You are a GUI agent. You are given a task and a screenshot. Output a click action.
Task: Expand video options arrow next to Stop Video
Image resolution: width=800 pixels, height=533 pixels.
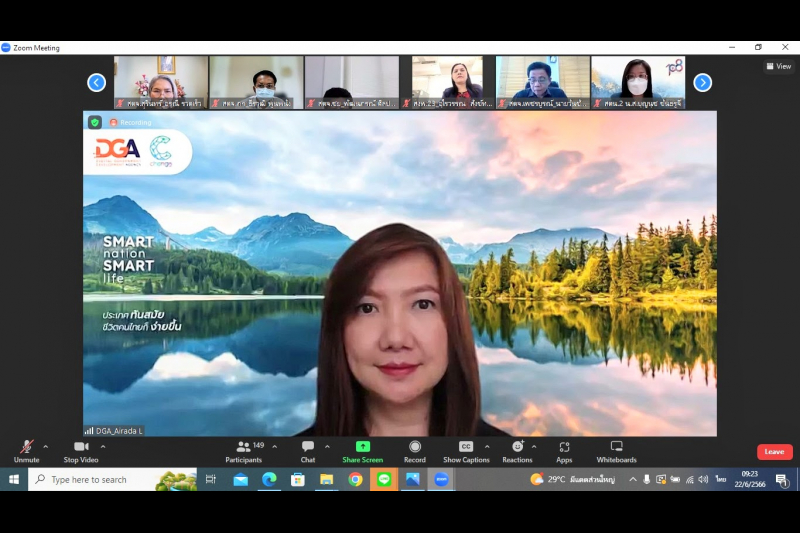[x=103, y=446]
